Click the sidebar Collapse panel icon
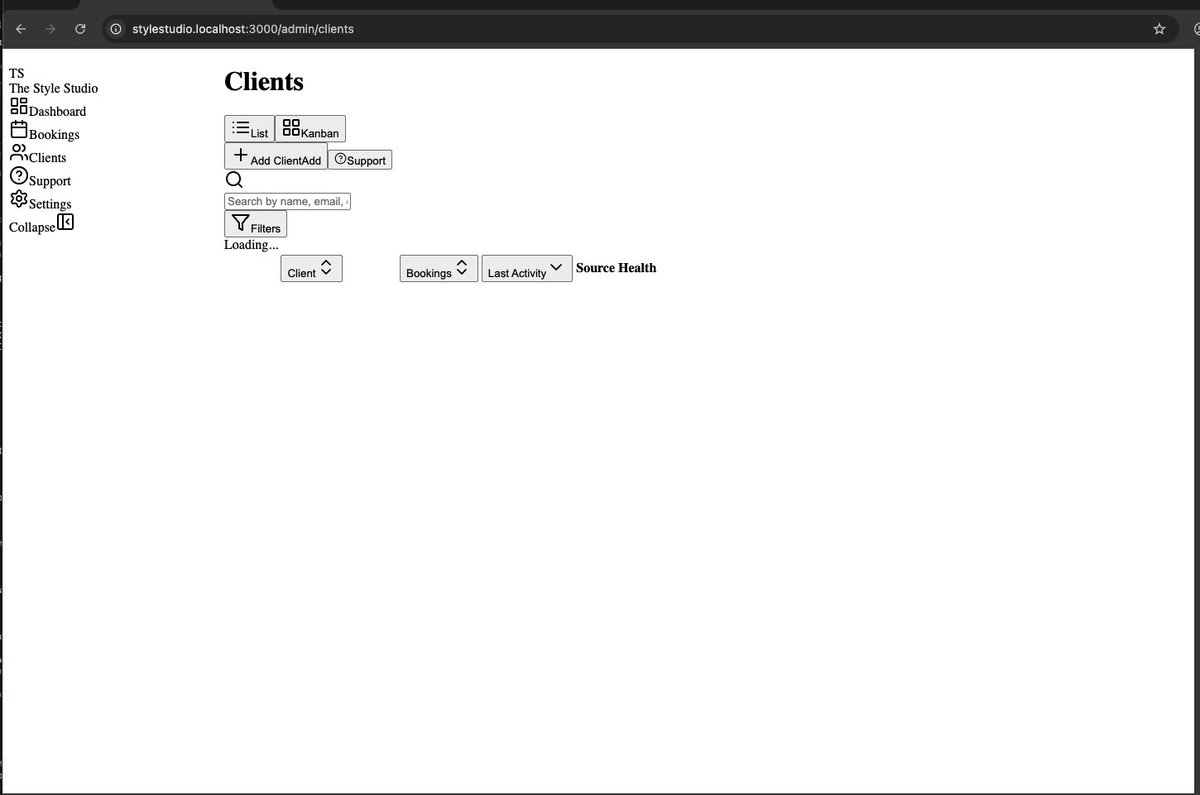The width and height of the screenshot is (1200, 795). [x=65, y=222]
